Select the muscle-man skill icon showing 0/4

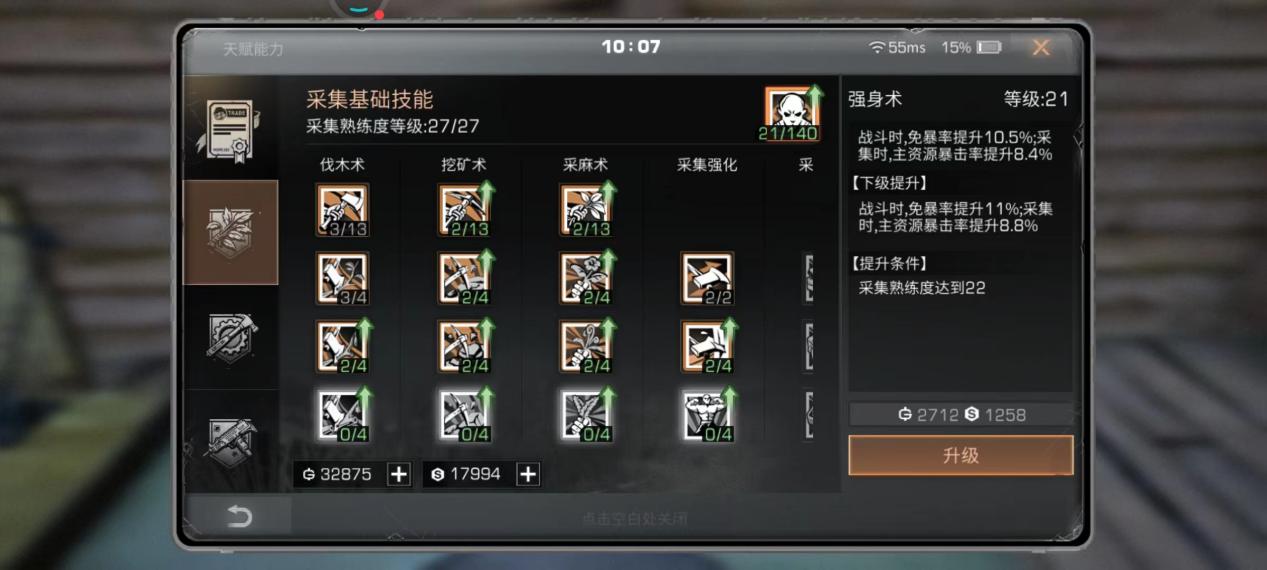[707, 414]
